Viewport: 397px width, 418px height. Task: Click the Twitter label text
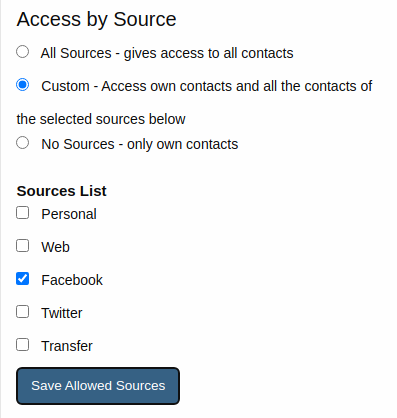(62, 313)
